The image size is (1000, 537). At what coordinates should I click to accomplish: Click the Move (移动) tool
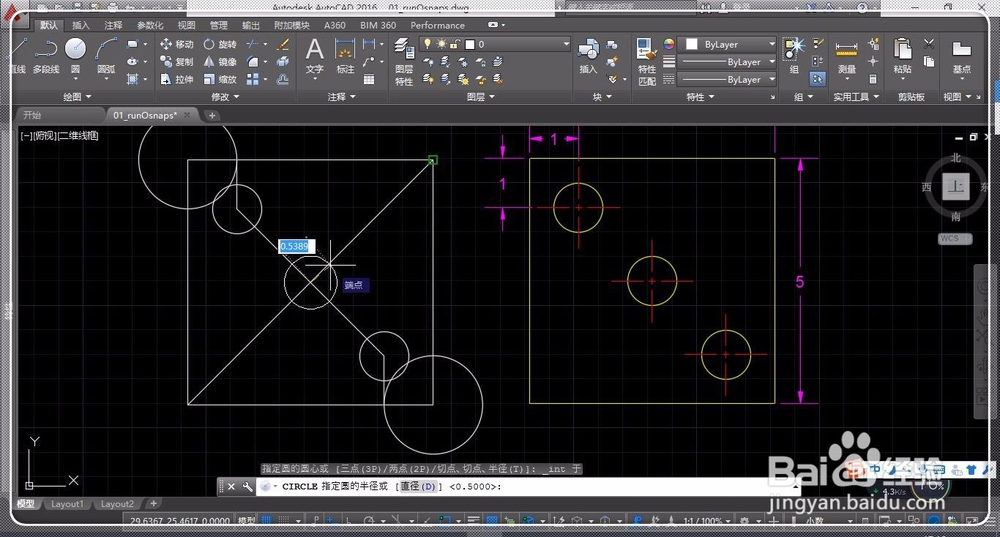click(177, 44)
